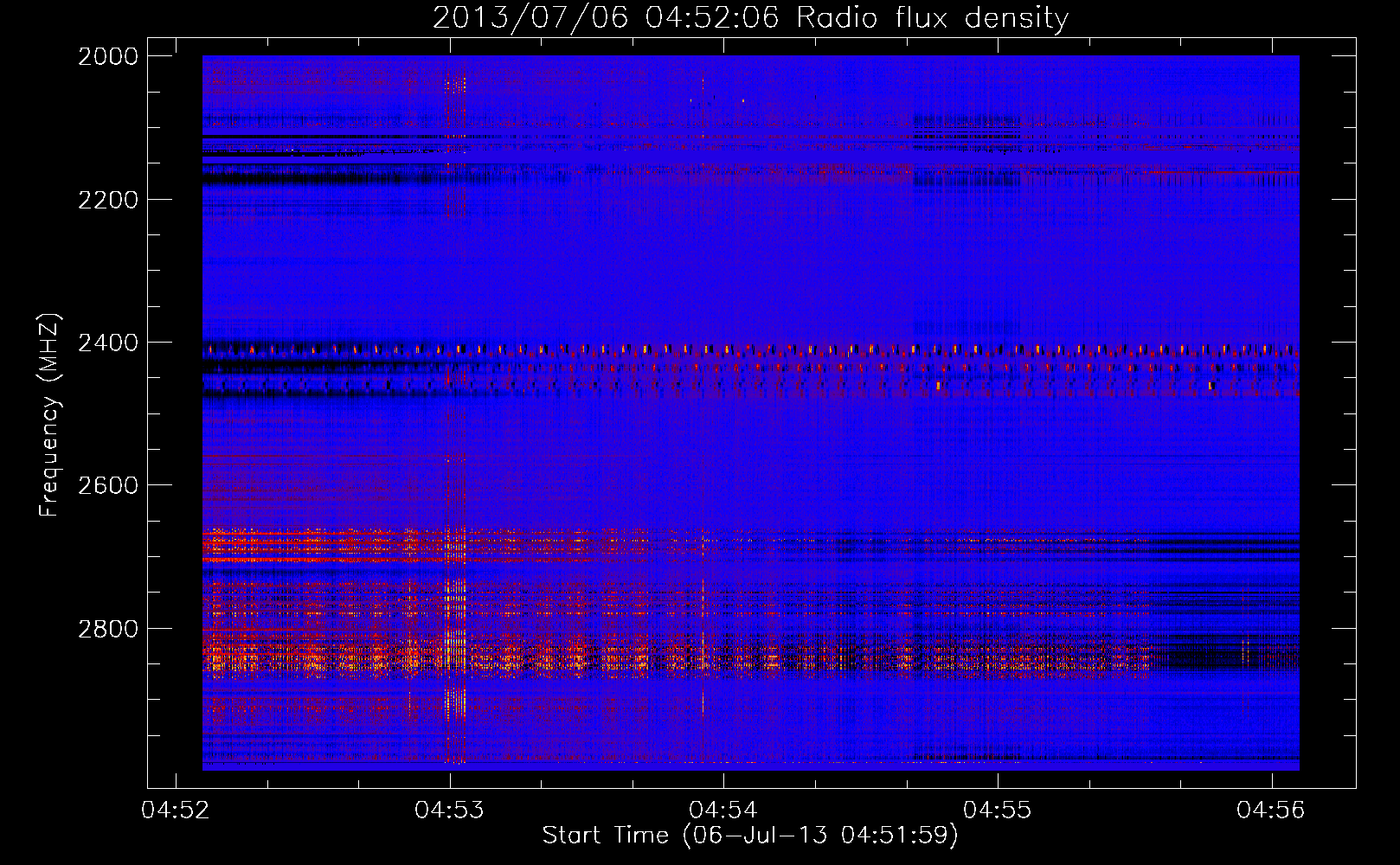Click the 04:52 time tick label
Image resolution: width=1400 pixels, height=865 pixels.
[x=176, y=810]
